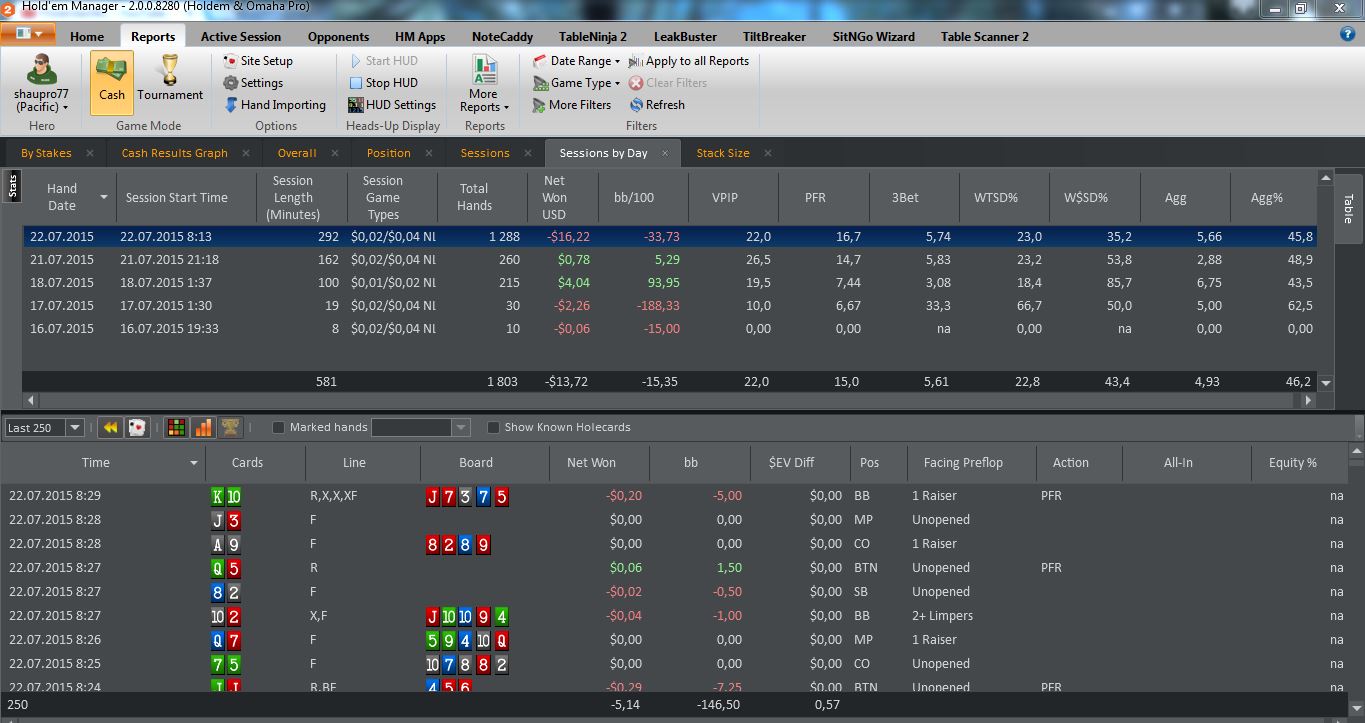Open HUD Settings
This screenshot has width=1365, height=723.
click(392, 105)
